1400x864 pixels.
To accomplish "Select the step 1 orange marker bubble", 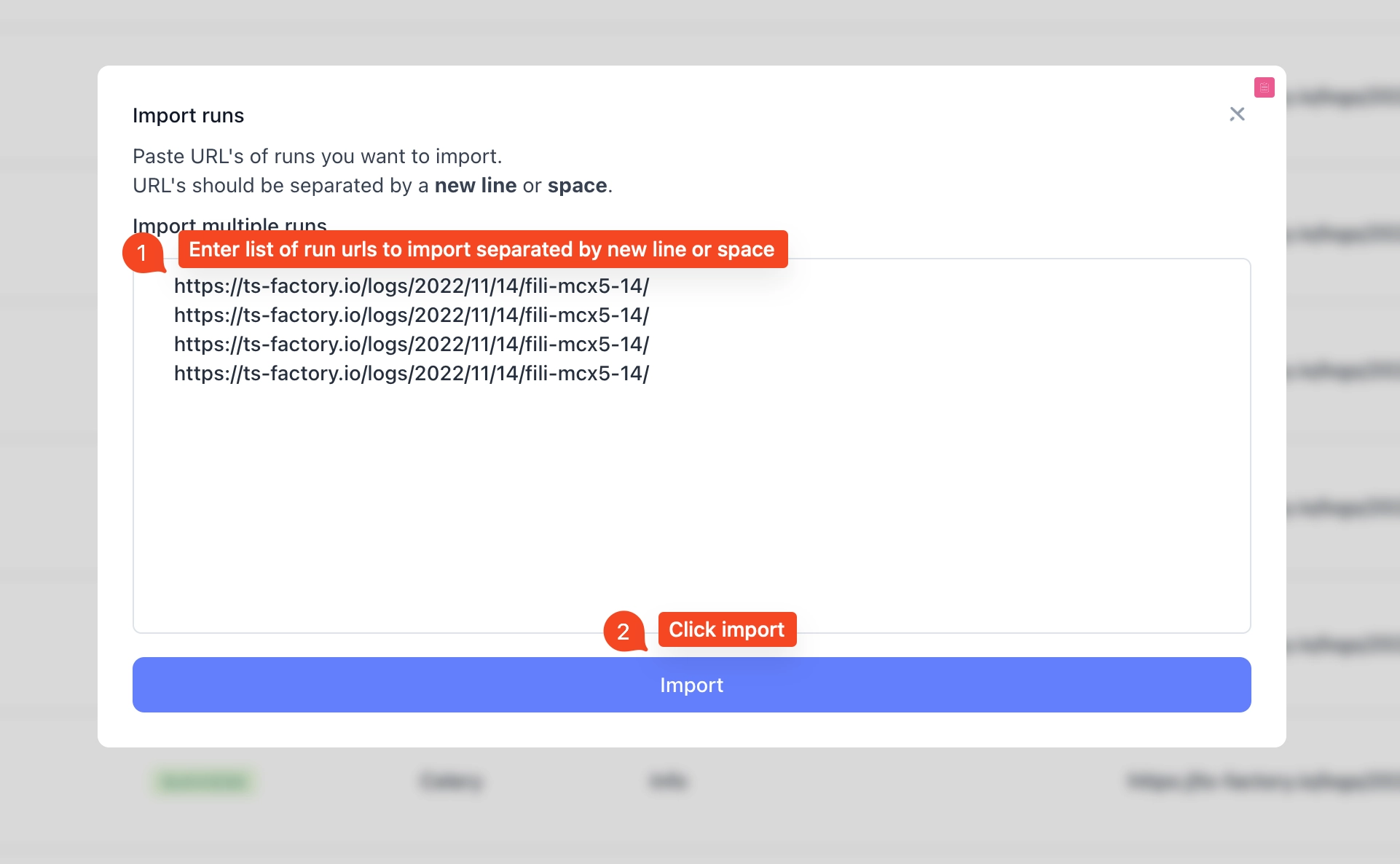I will coord(143,254).
